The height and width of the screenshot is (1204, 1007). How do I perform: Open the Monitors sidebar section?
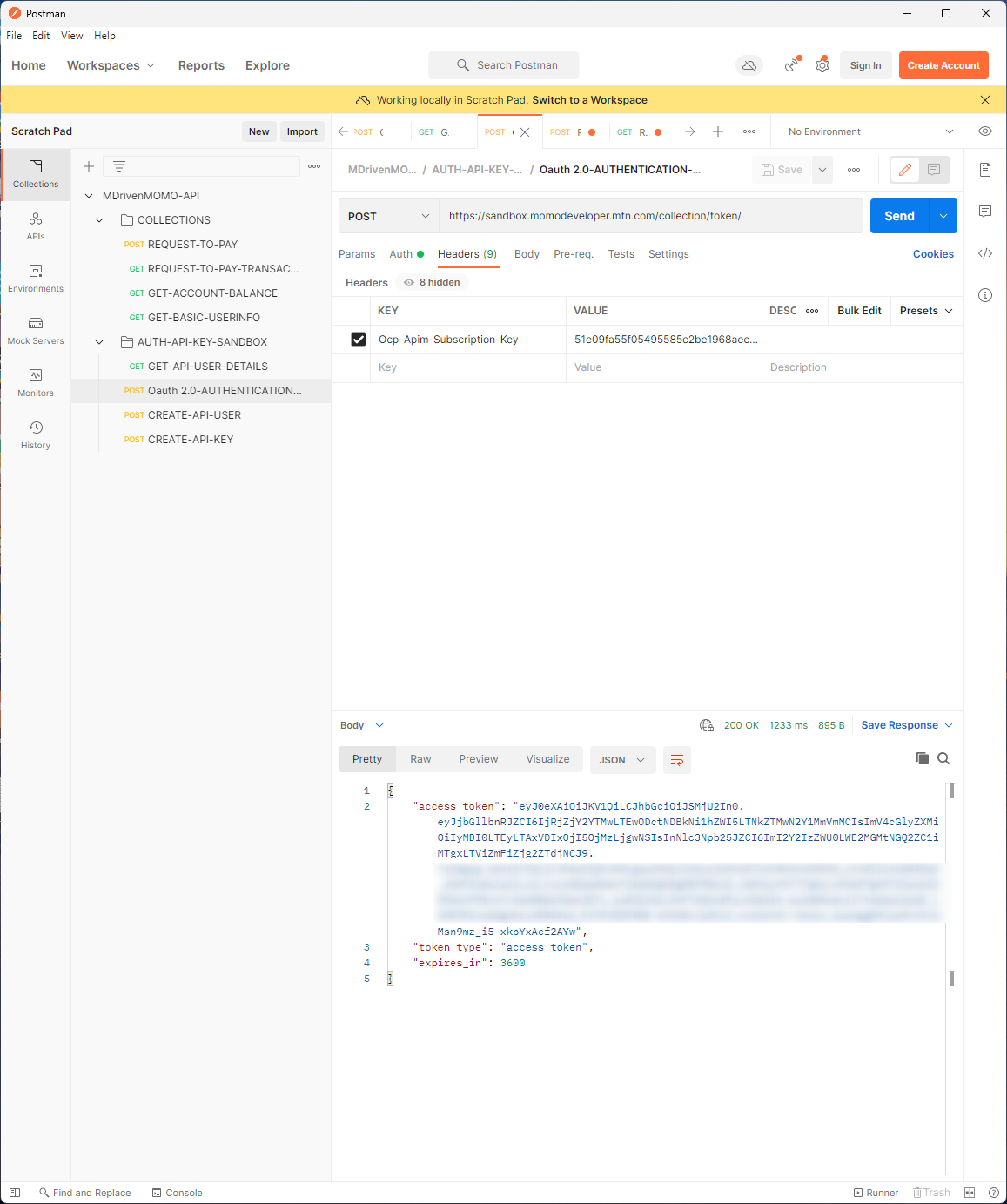pyautogui.click(x=36, y=382)
